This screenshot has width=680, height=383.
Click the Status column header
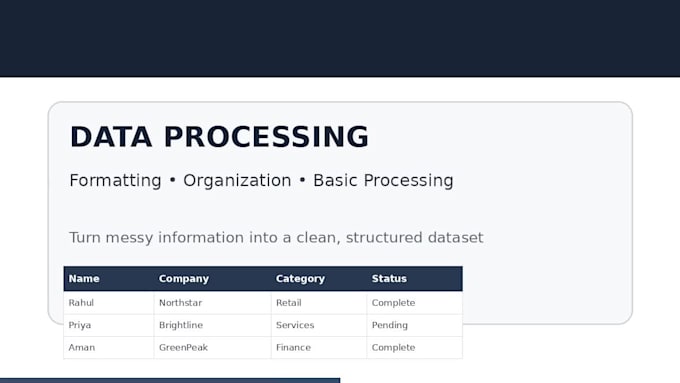415,279
